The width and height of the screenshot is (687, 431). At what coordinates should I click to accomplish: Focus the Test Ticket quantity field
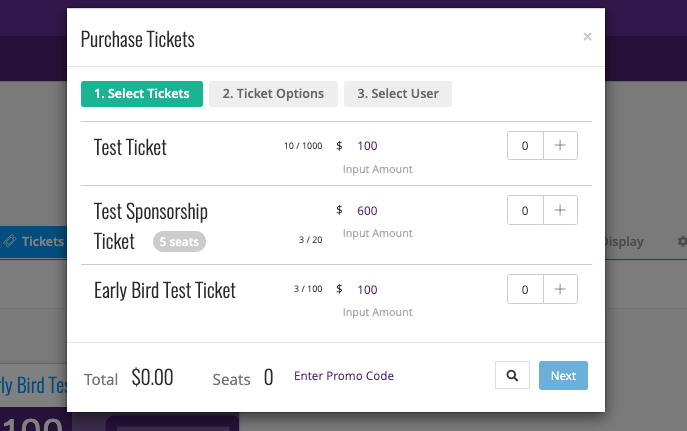[525, 145]
